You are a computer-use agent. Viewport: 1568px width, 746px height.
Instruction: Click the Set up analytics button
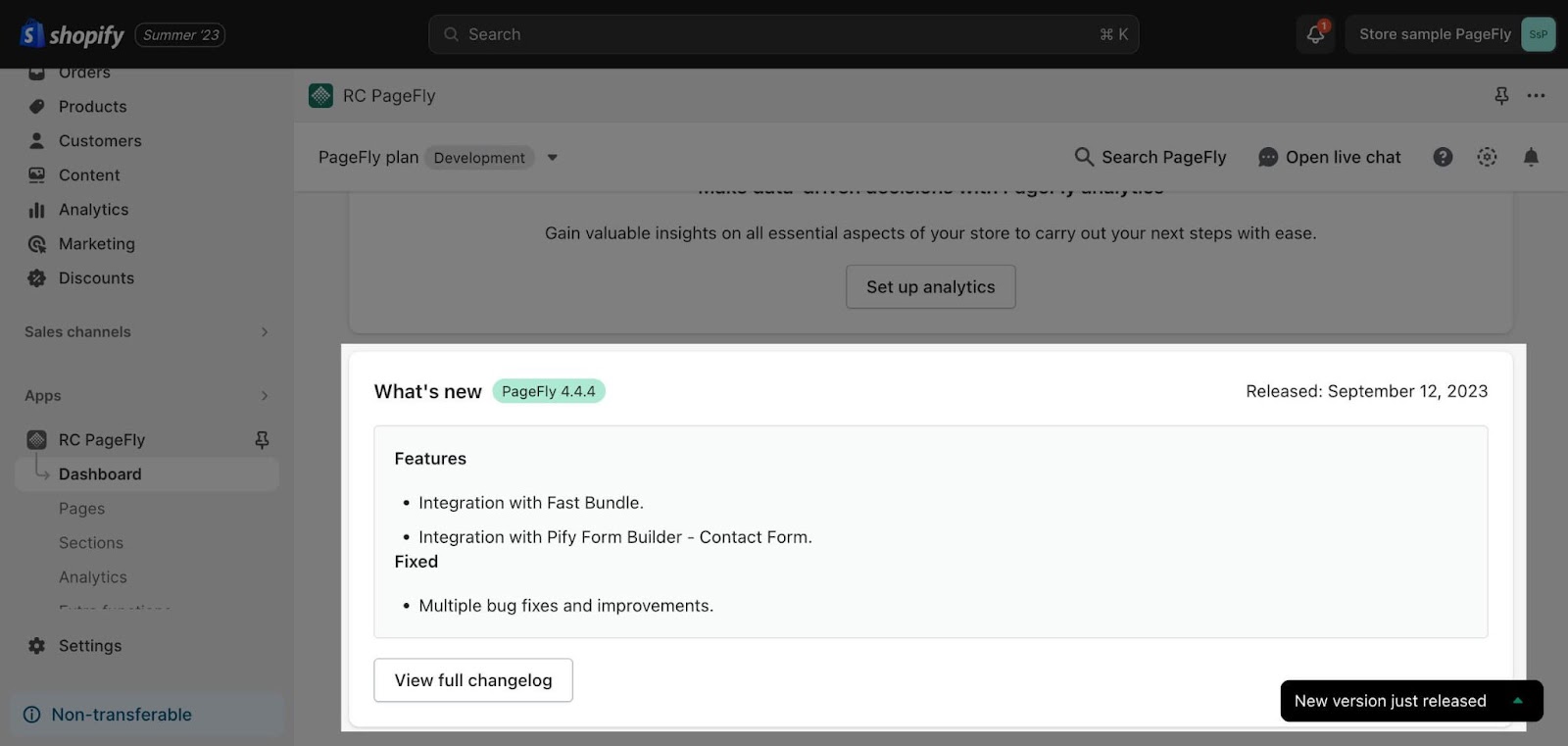pyautogui.click(x=931, y=287)
